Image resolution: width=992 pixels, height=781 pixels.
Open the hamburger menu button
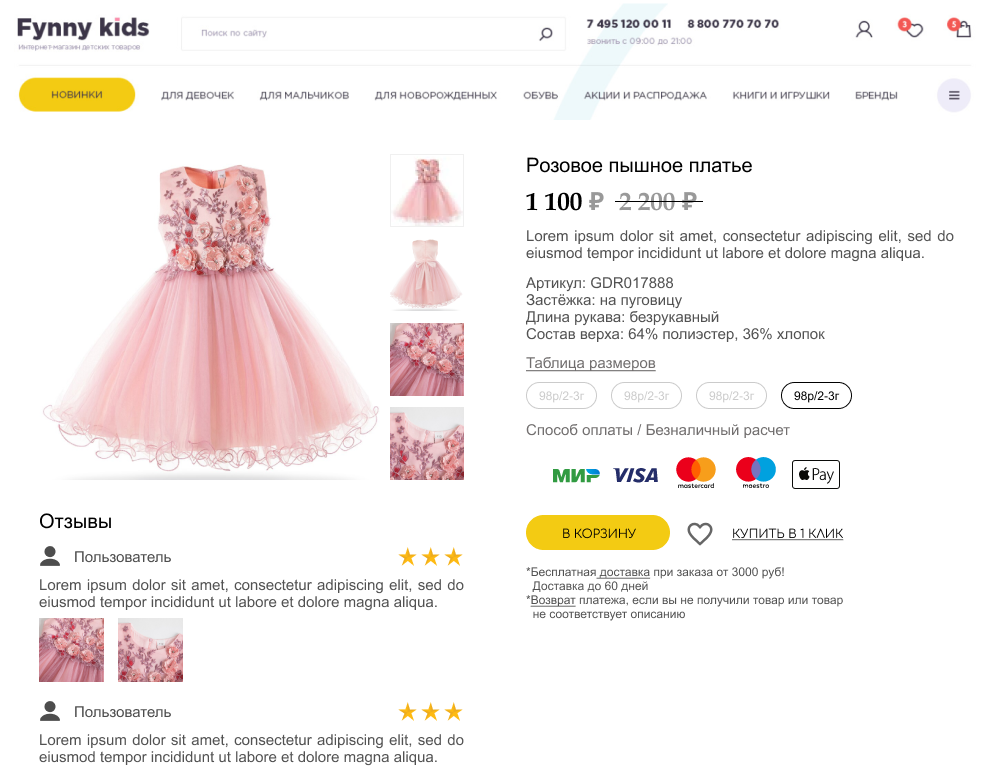pos(954,95)
